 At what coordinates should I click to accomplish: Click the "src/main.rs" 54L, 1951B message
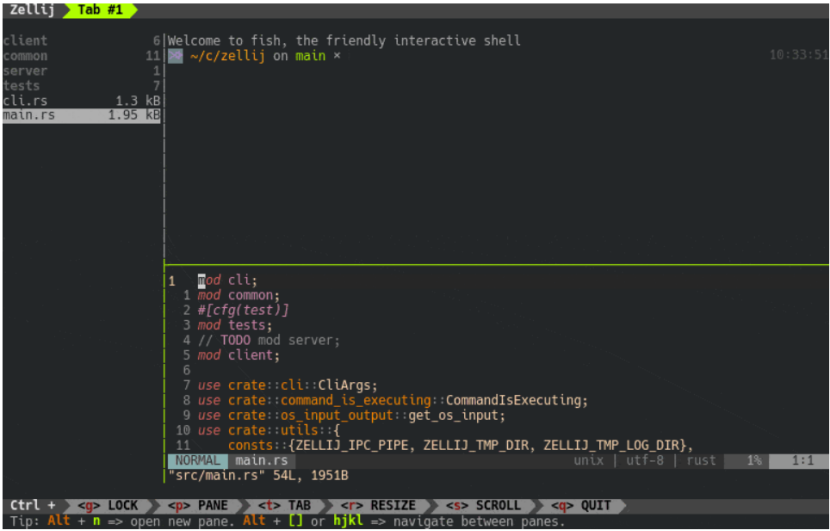coord(258,475)
